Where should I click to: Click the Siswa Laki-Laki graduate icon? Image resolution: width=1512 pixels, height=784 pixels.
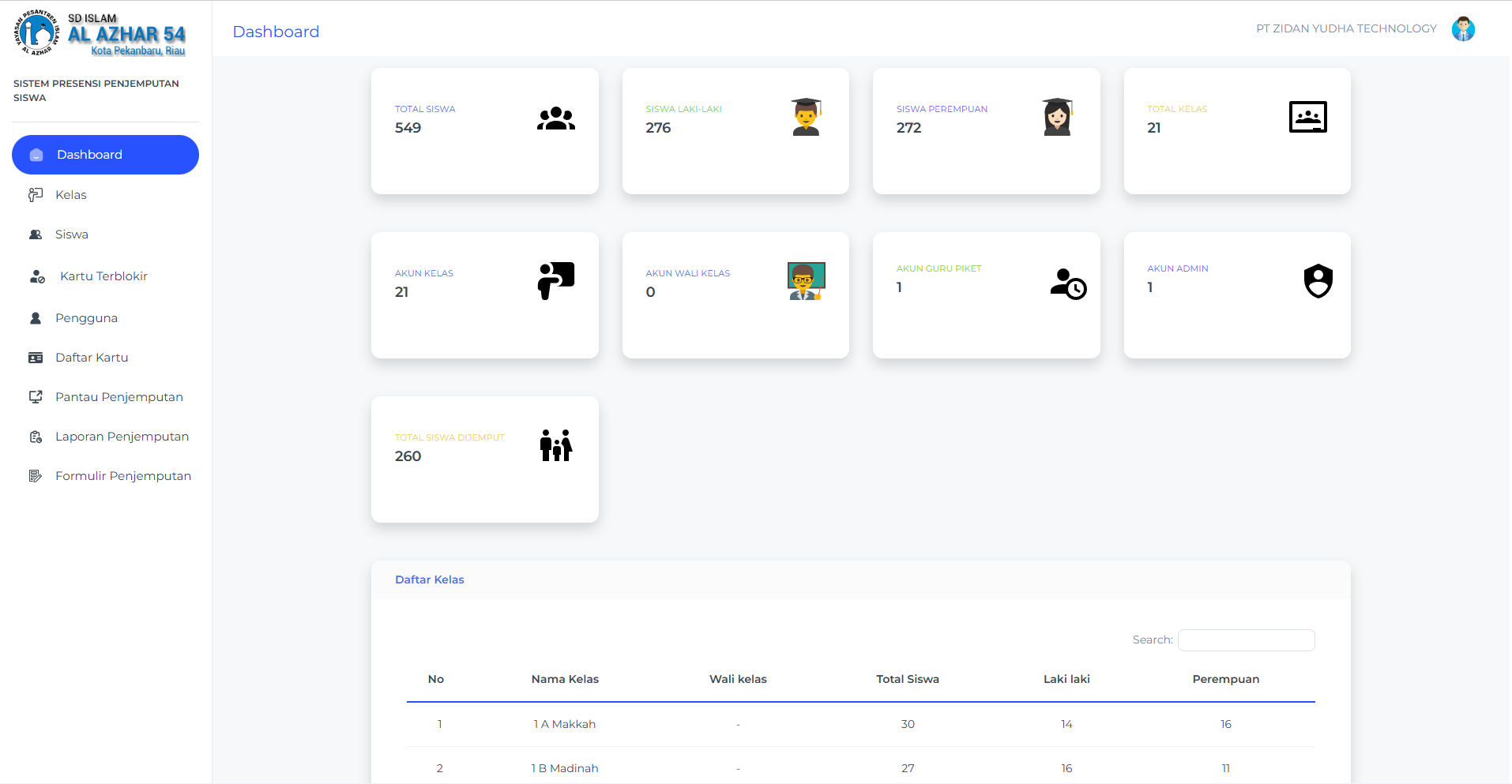pyautogui.click(x=807, y=117)
